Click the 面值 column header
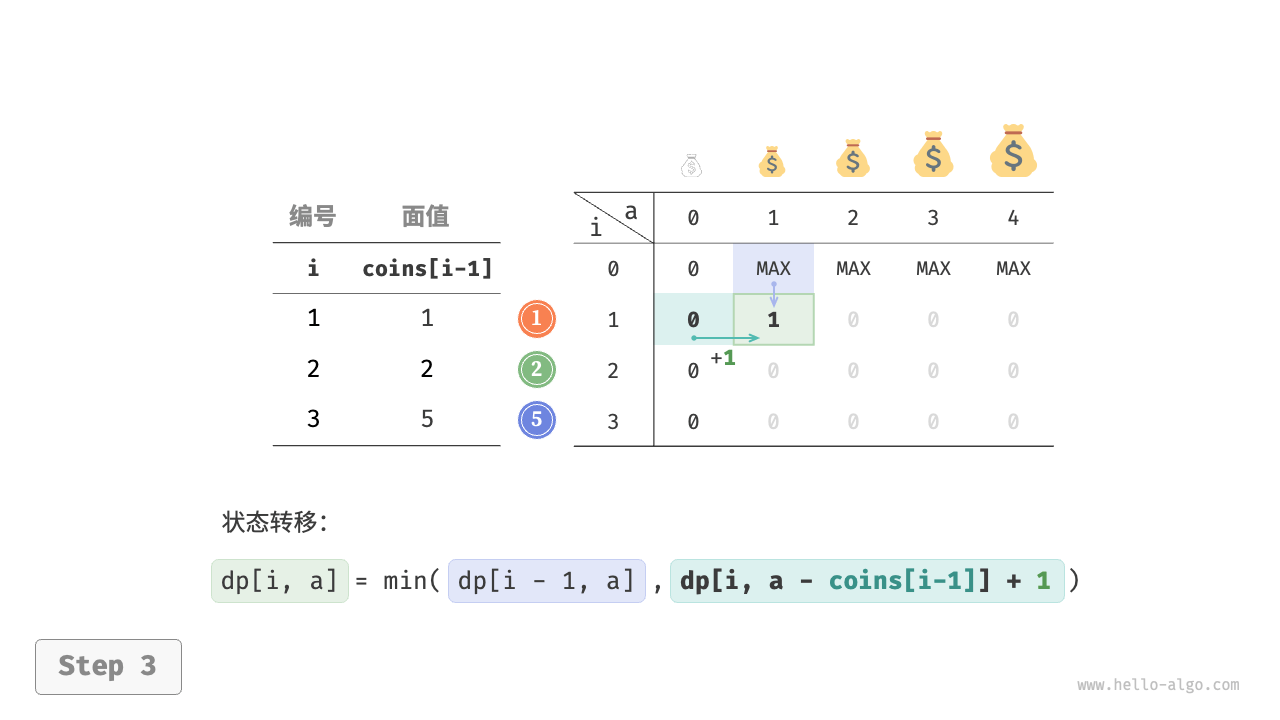1280x720 pixels. [426, 216]
